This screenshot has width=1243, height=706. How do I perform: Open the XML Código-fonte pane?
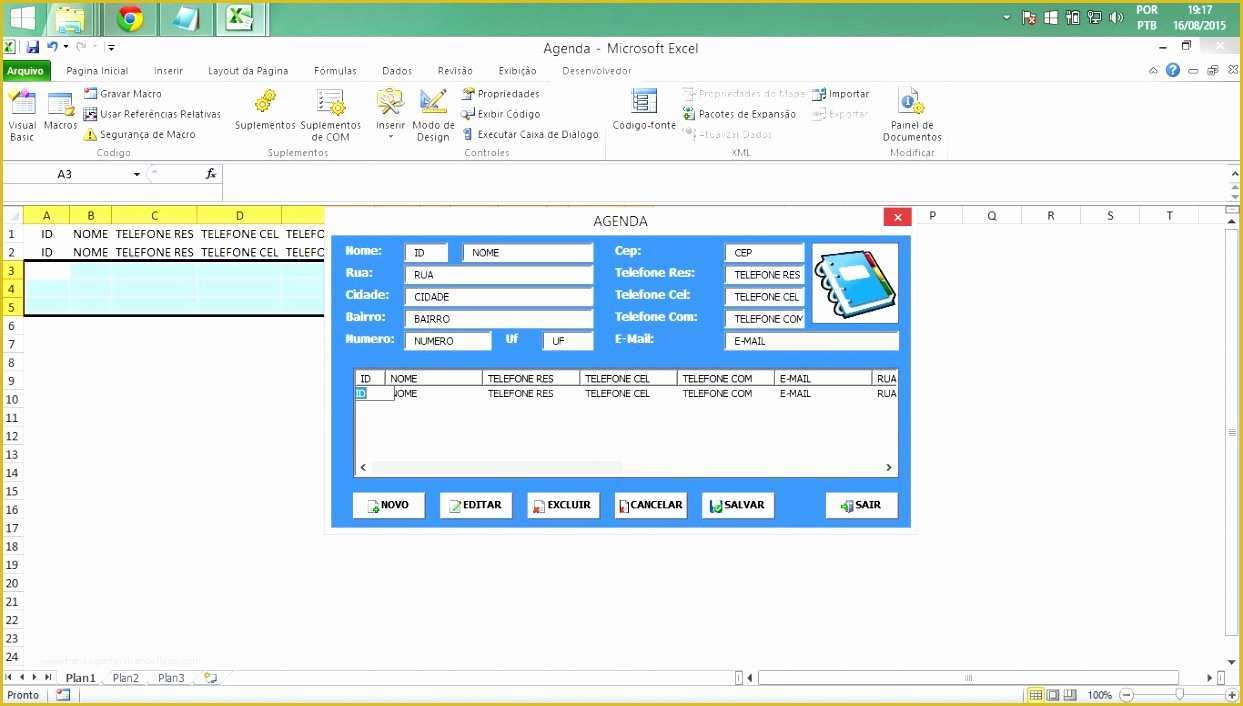(644, 111)
